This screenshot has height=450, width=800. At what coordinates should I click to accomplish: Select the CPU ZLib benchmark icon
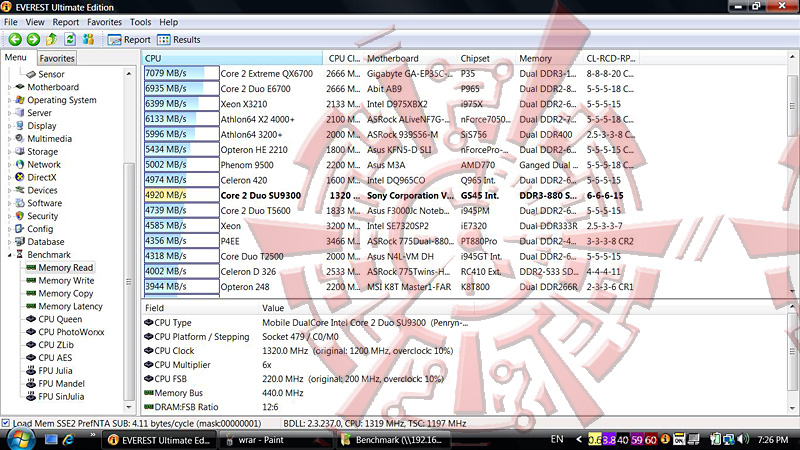(x=31, y=344)
